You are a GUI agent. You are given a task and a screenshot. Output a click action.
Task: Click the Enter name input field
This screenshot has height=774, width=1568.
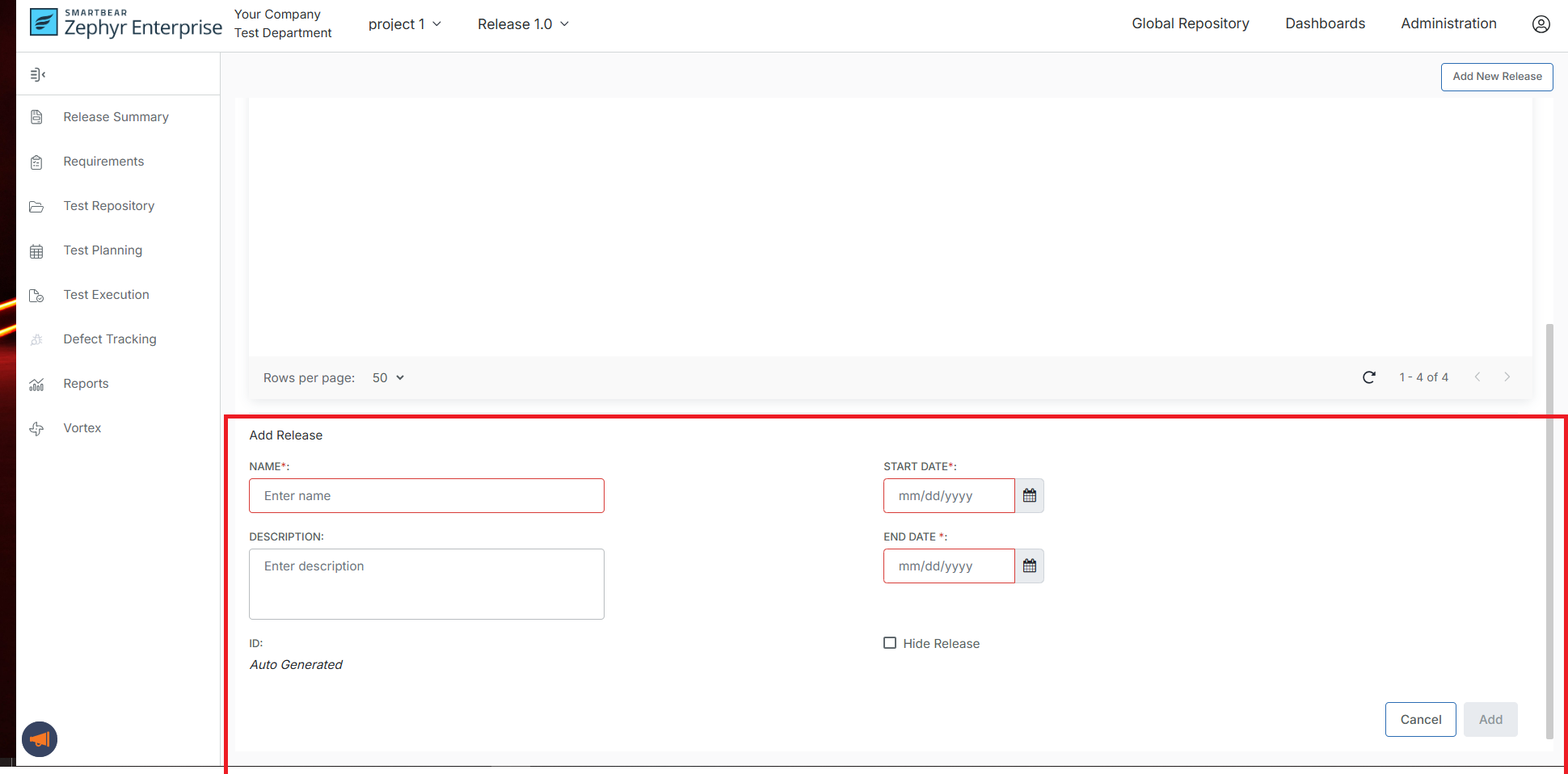pyautogui.click(x=426, y=496)
